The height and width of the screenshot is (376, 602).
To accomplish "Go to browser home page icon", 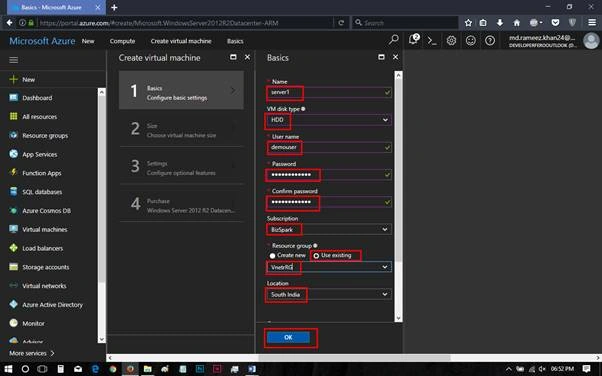I will [516, 23].
